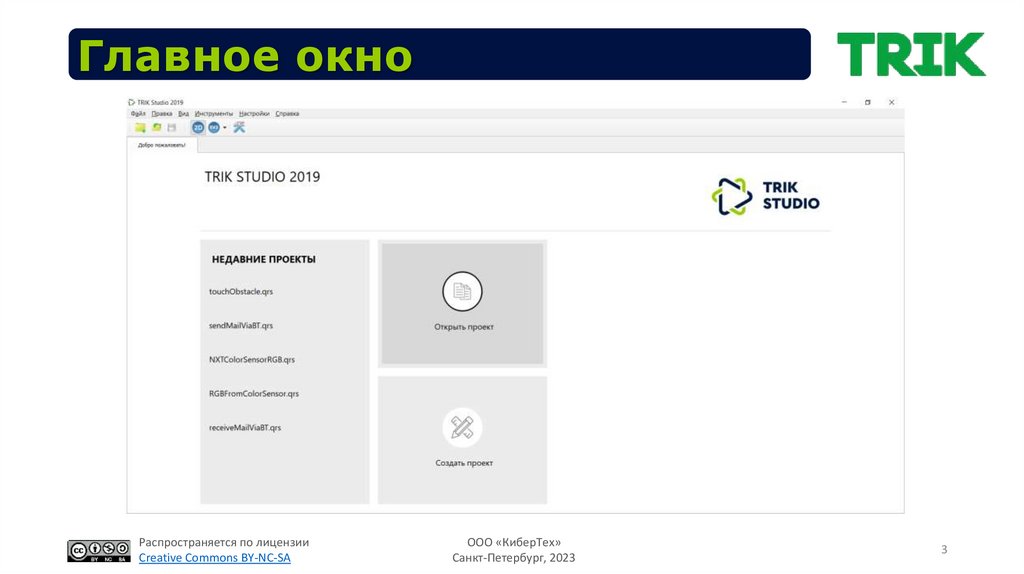The height and width of the screenshot is (574, 1024).
Task: Click the Создать проект pencil-ruler icon
Action: 462,427
